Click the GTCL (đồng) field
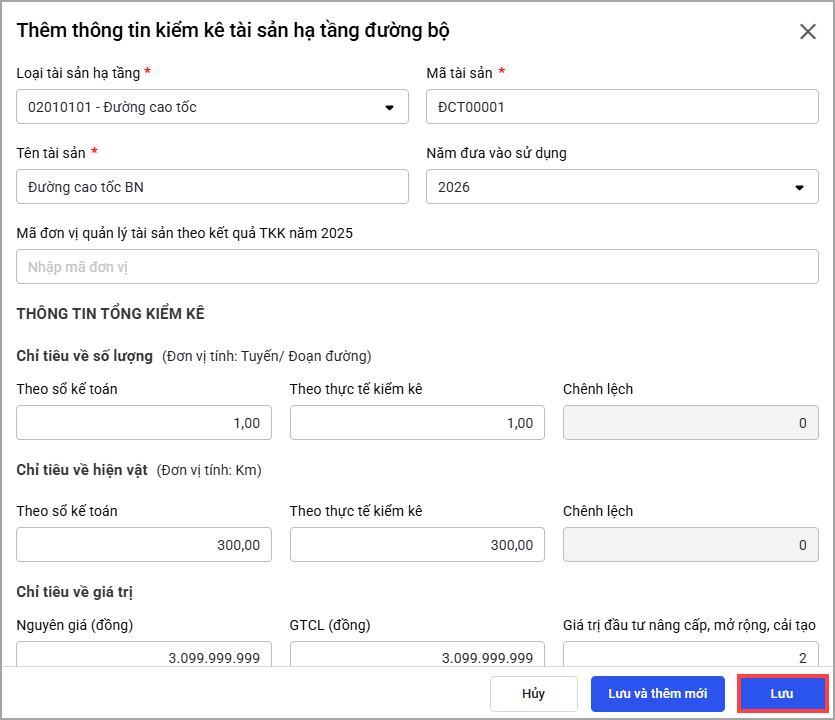This screenshot has height=720, width=835. [x=417, y=656]
